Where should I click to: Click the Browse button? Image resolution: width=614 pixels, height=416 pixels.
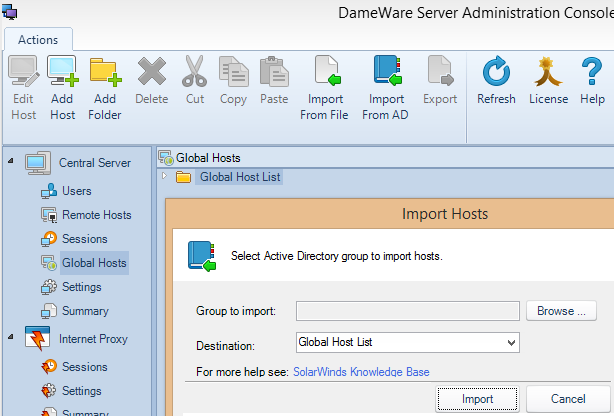pos(561,311)
